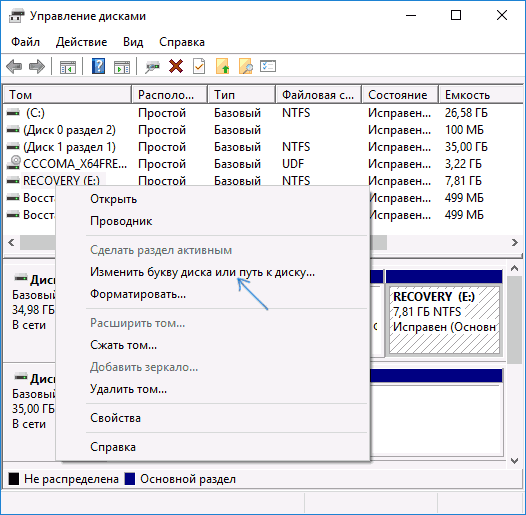This screenshot has width=526, height=515.
Task: Select Сжать том... in the context menu
Action: click(x=213, y=345)
